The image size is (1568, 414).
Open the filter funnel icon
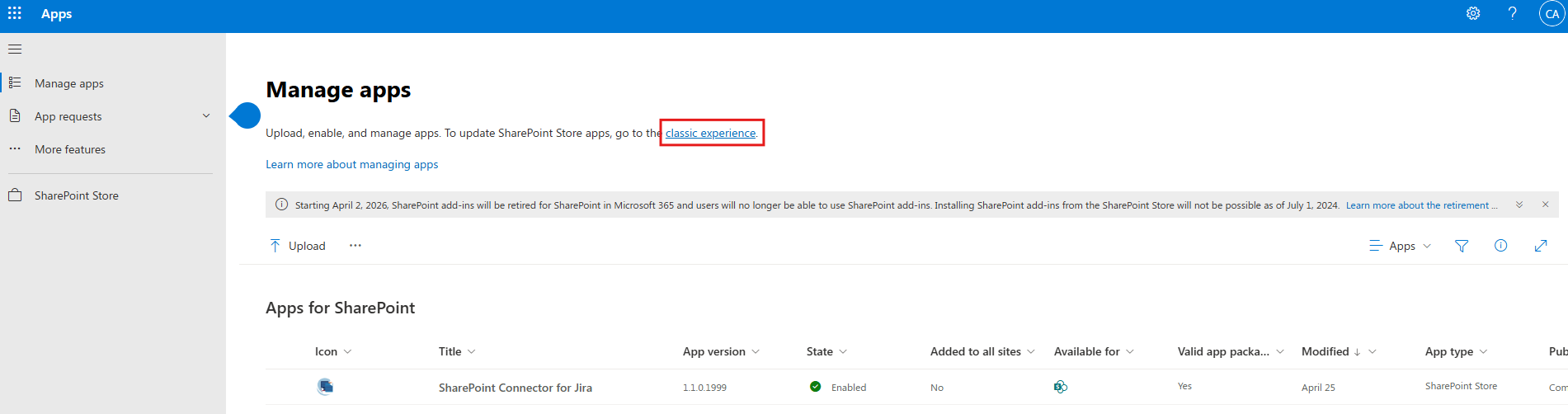pos(1462,246)
